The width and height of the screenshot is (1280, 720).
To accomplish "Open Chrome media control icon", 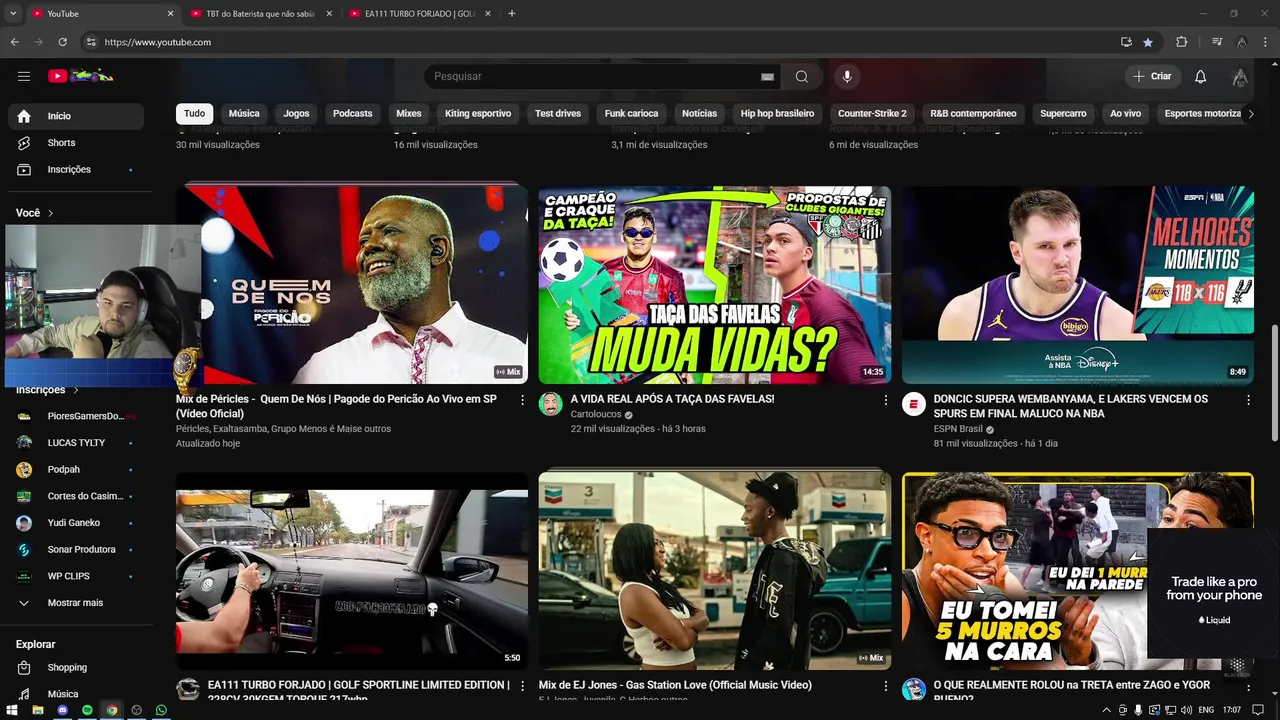I will coord(1216,42).
